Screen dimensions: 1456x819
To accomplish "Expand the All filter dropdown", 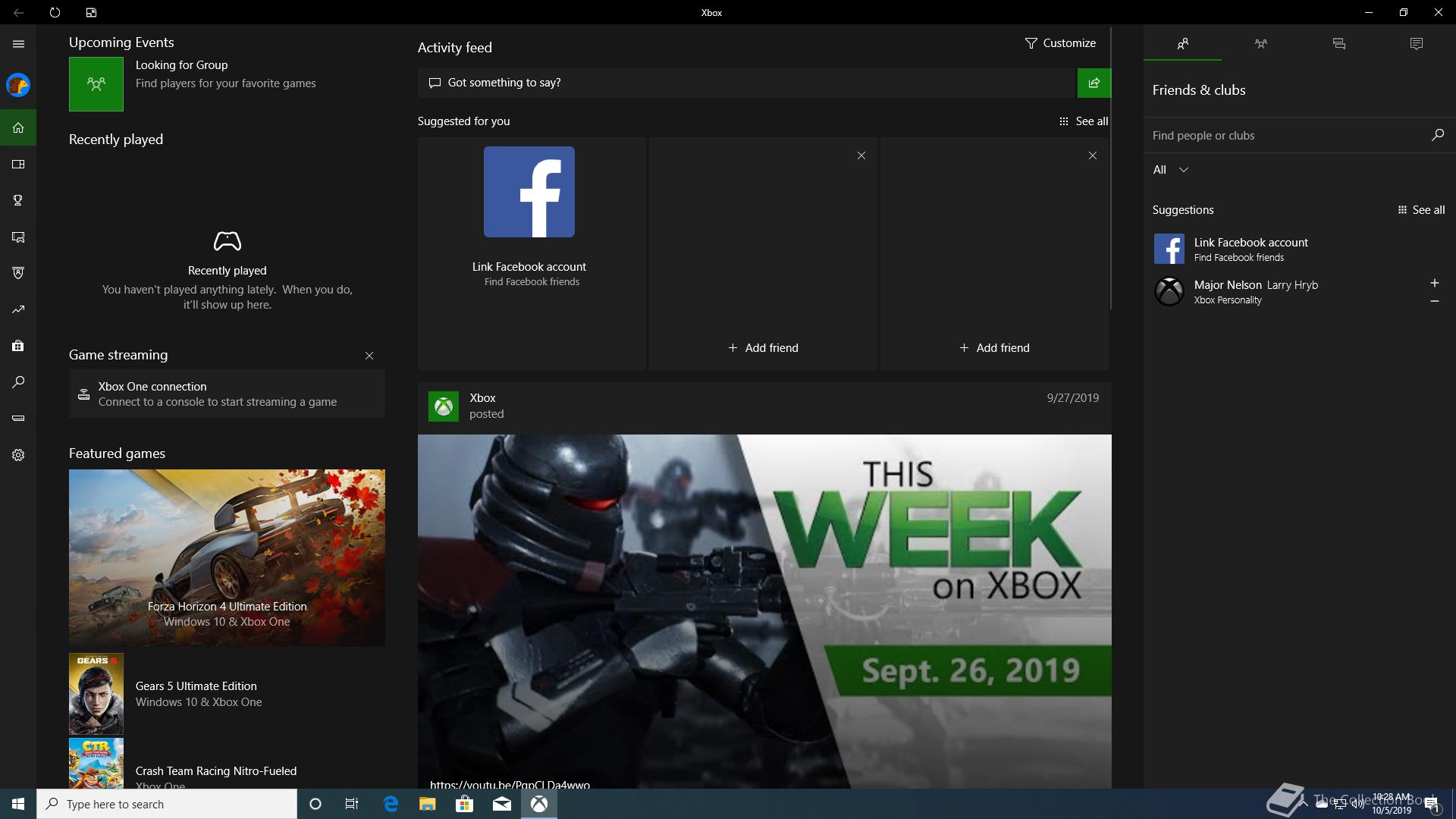I will [1171, 170].
